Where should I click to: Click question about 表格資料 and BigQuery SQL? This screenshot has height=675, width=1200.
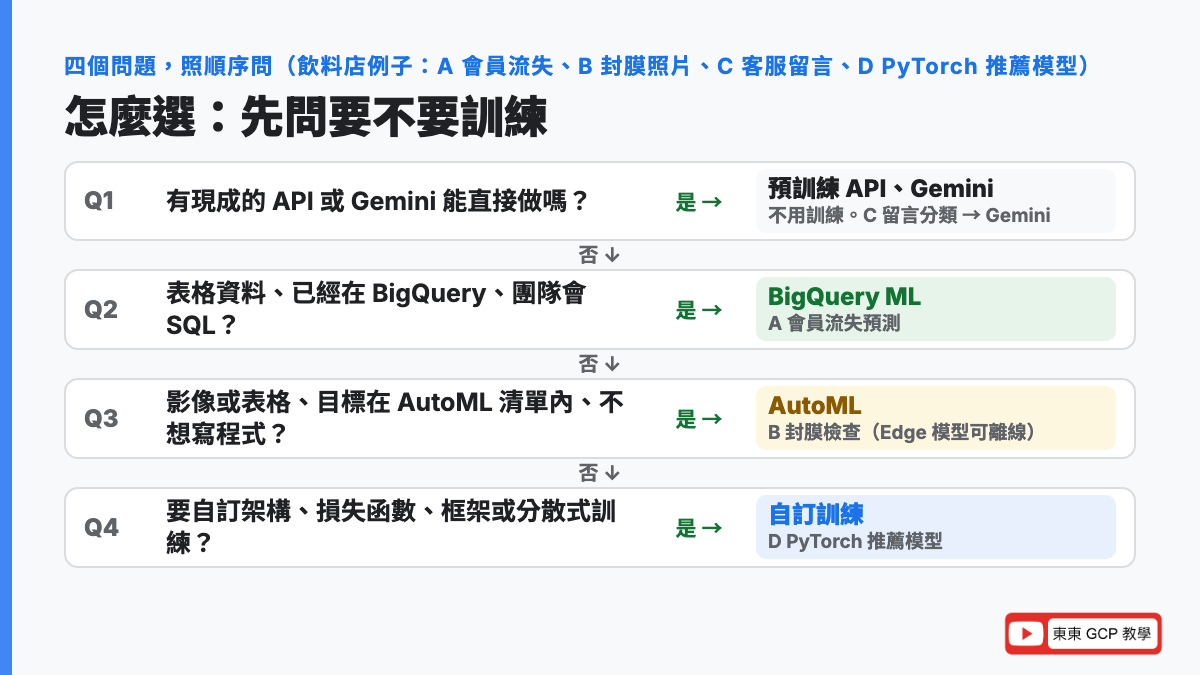[376, 309]
